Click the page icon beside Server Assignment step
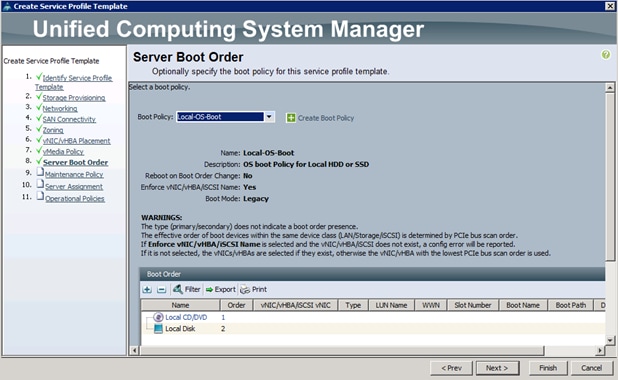This screenshot has width=618, height=380. click(x=40, y=184)
